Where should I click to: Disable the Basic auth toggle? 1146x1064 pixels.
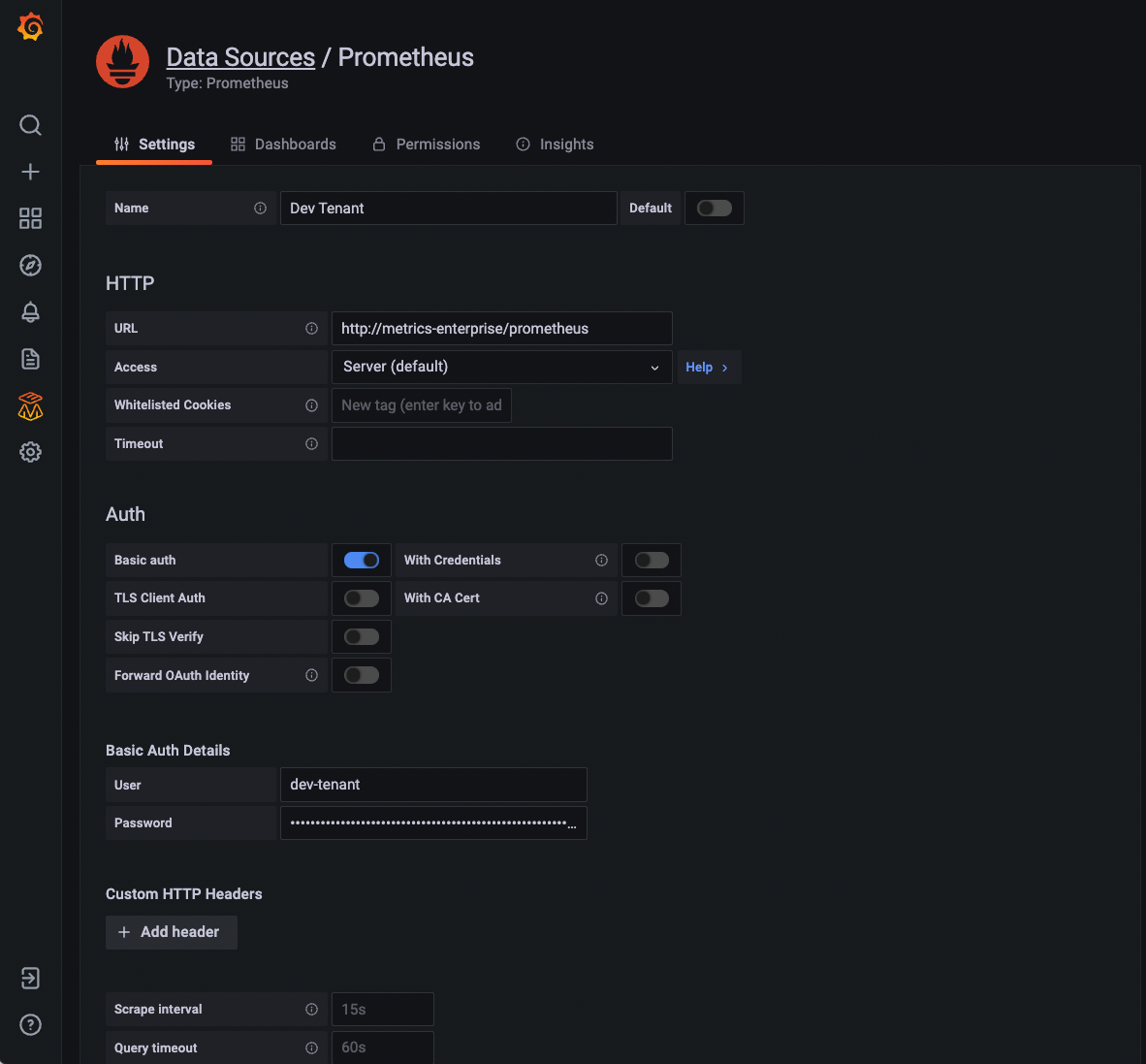[361, 560]
